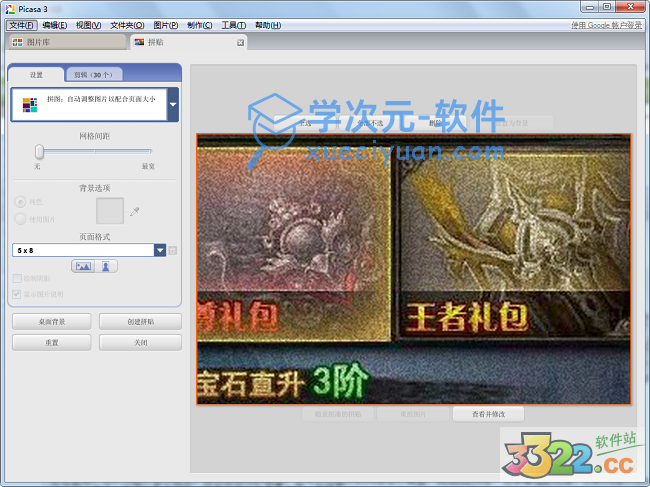The width and height of the screenshot is (650, 487).
Task: Open the 图片(P) menu
Action: (165, 25)
